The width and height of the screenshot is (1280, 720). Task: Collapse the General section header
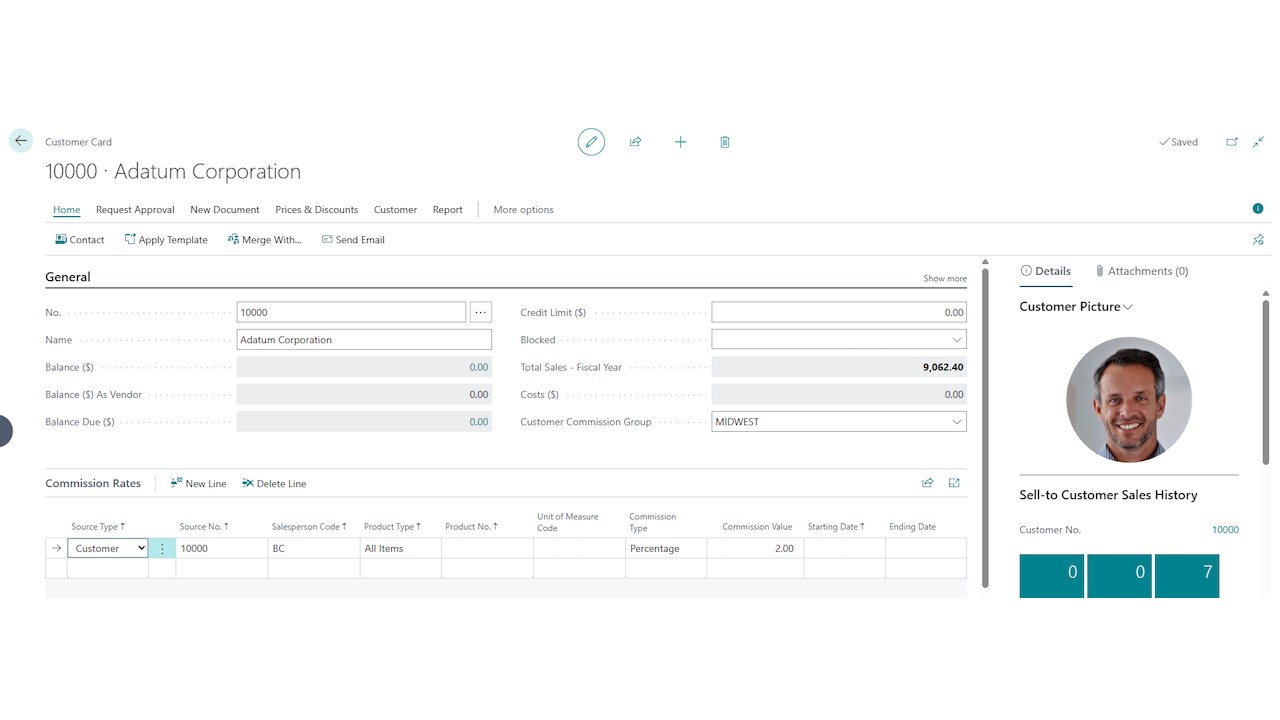tap(68, 277)
